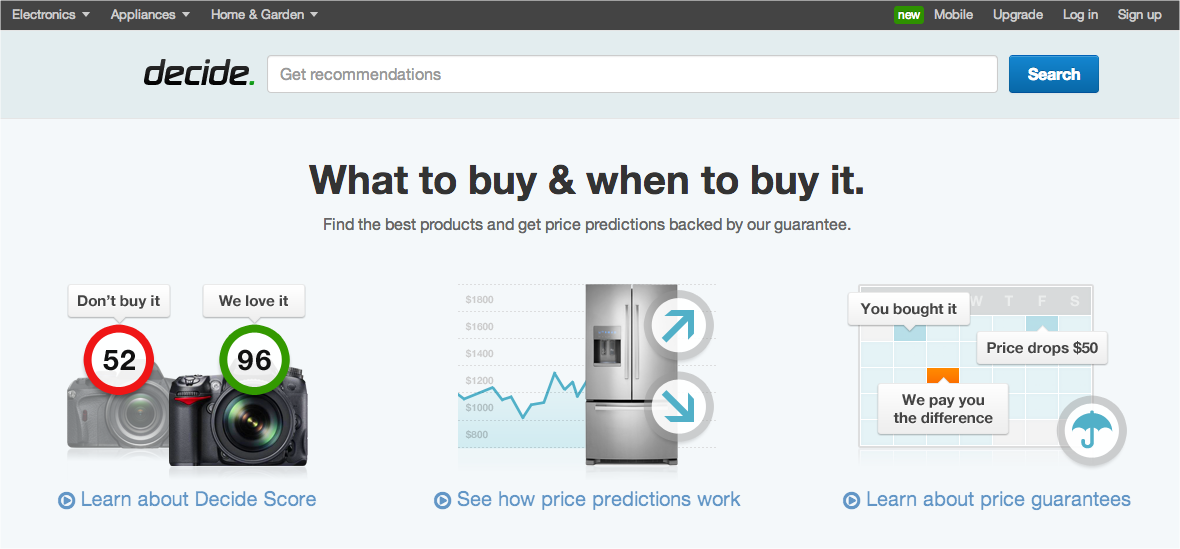Click the stainless refrigerator image

pyautogui.click(x=631, y=373)
